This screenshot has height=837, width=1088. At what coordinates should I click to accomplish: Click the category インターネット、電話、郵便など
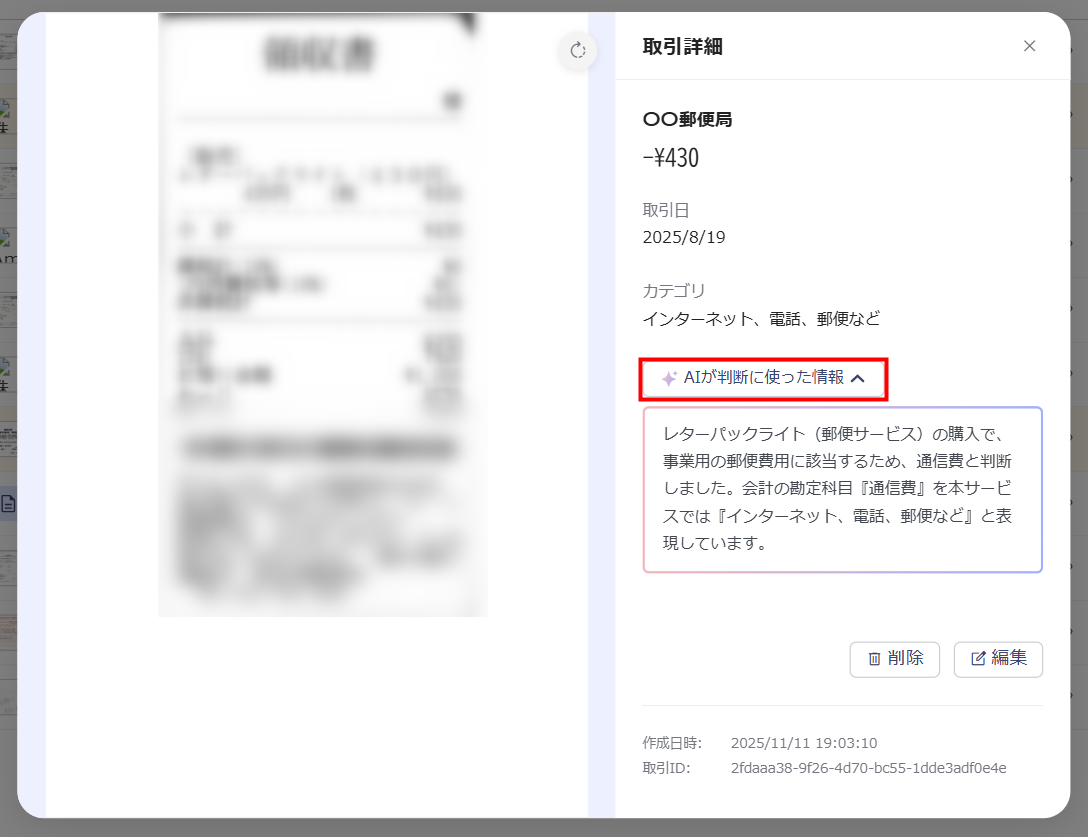click(x=761, y=319)
